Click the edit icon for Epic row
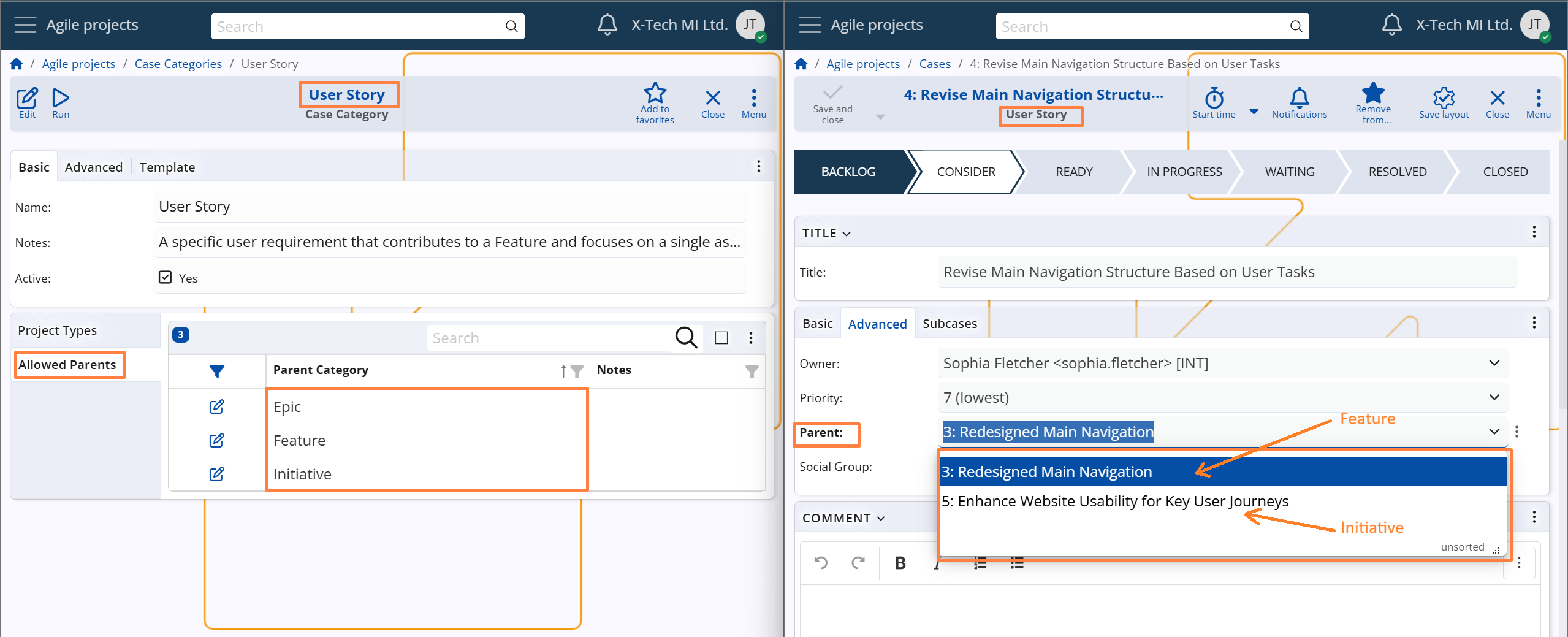This screenshot has height=637, width=1568. [216, 407]
